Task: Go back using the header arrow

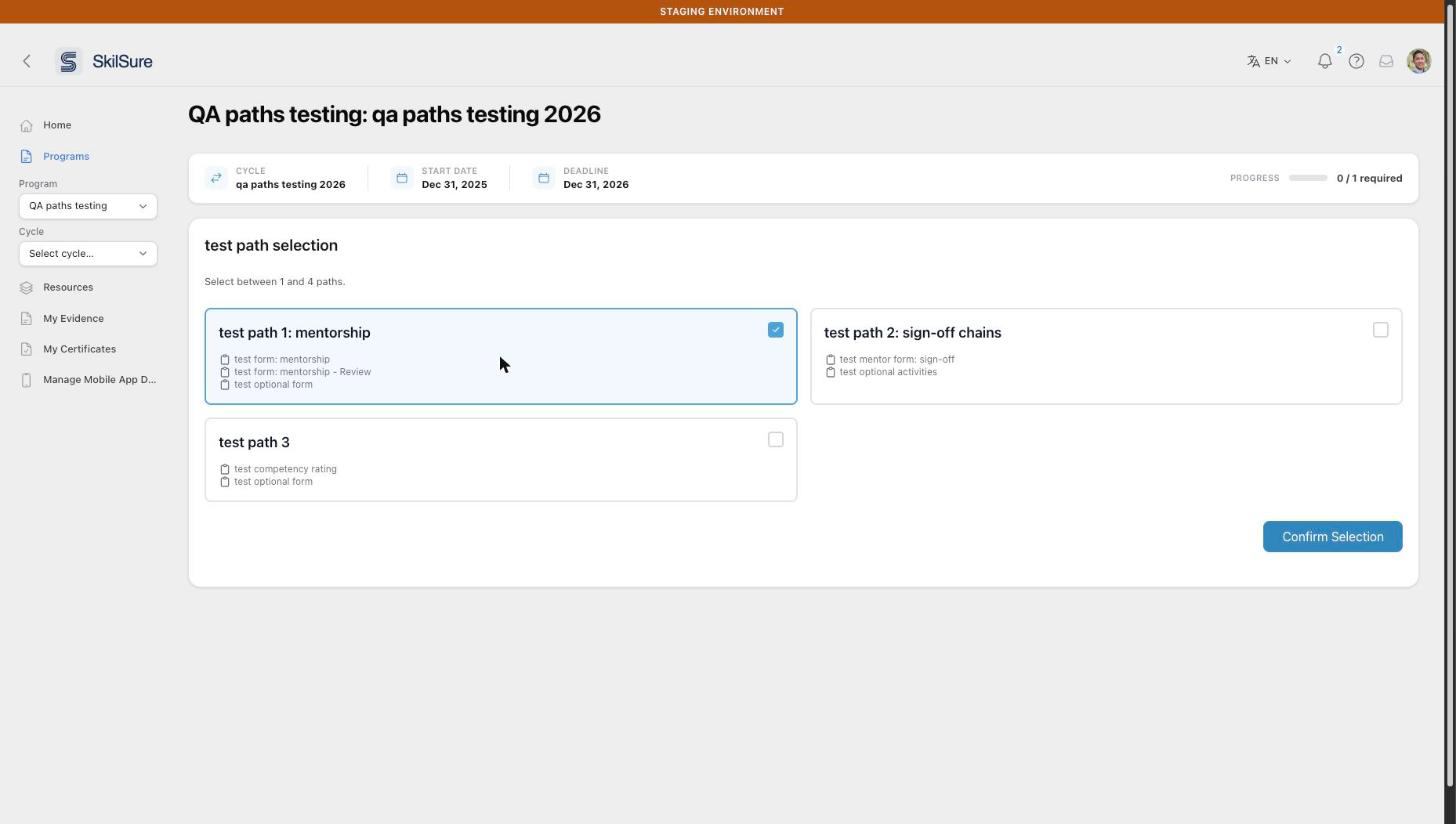Action: tap(27, 61)
